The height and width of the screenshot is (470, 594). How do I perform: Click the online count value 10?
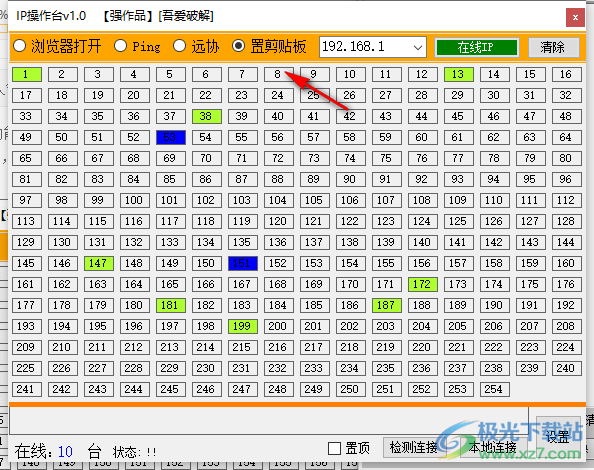(65, 452)
